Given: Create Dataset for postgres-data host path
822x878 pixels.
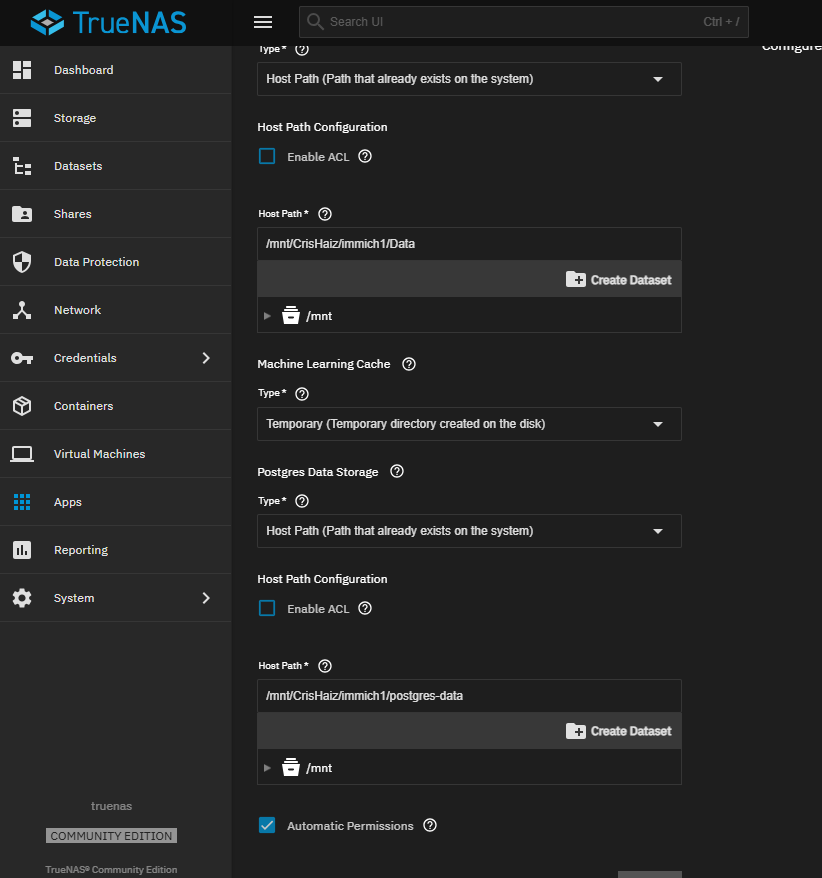Looking at the screenshot, I should [x=619, y=731].
